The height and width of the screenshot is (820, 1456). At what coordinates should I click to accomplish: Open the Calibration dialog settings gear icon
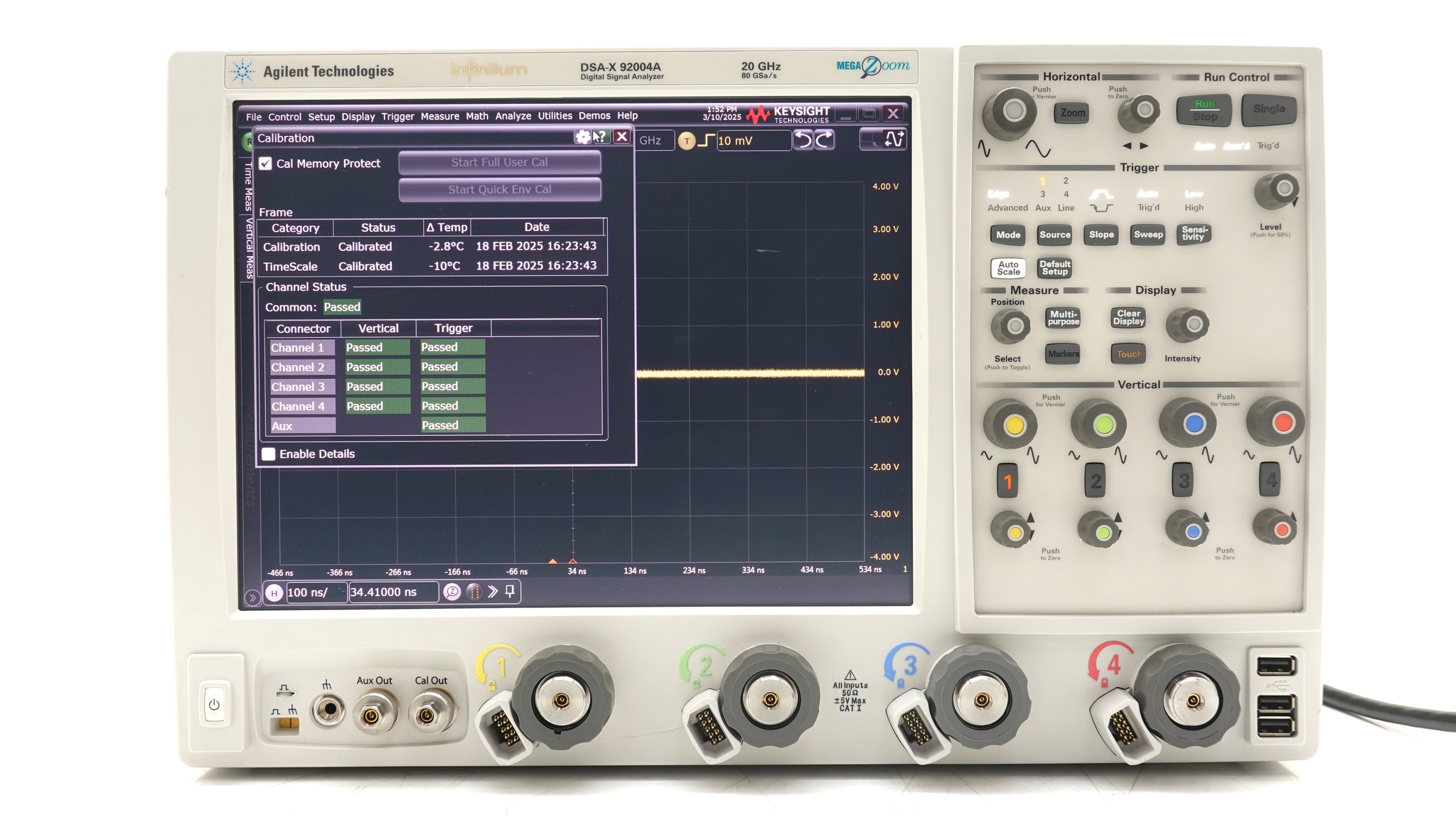[583, 137]
